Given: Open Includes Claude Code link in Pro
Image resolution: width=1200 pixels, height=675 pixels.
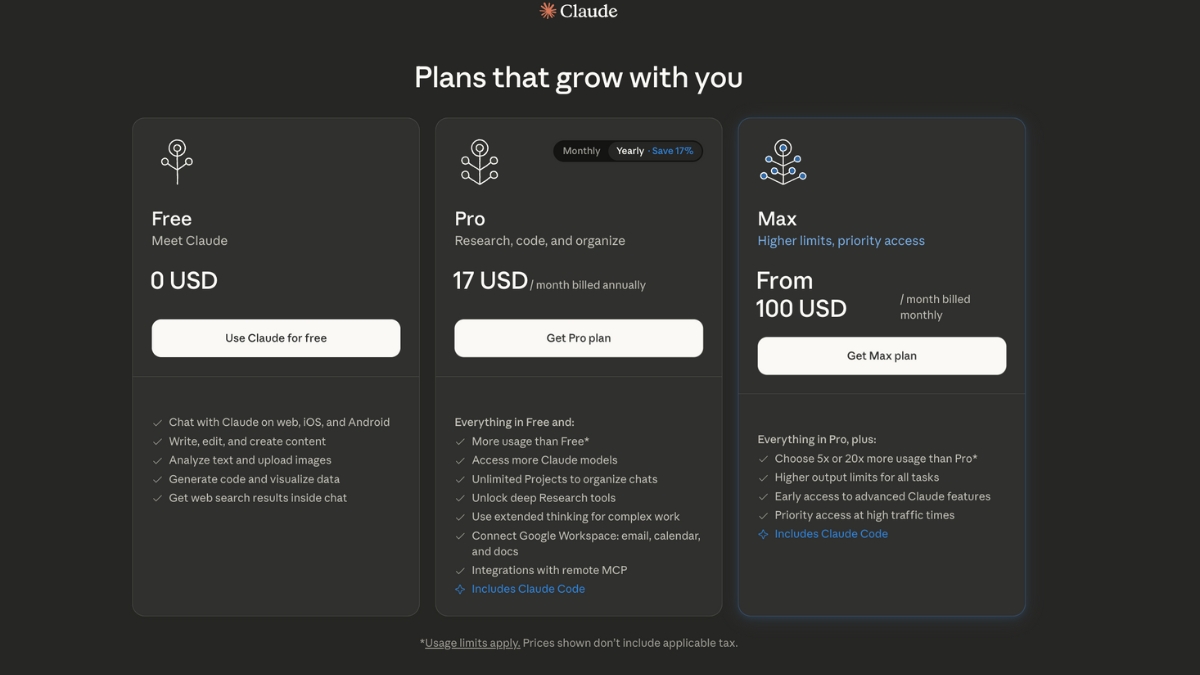Looking at the screenshot, I should pos(528,589).
